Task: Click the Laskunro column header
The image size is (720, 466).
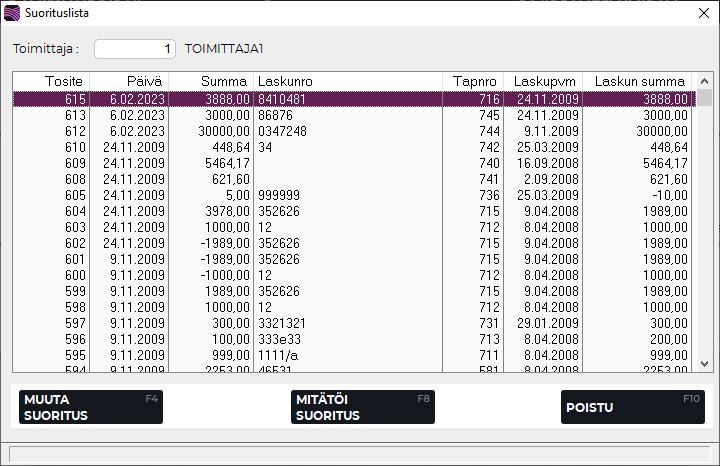Action: [x=346, y=81]
